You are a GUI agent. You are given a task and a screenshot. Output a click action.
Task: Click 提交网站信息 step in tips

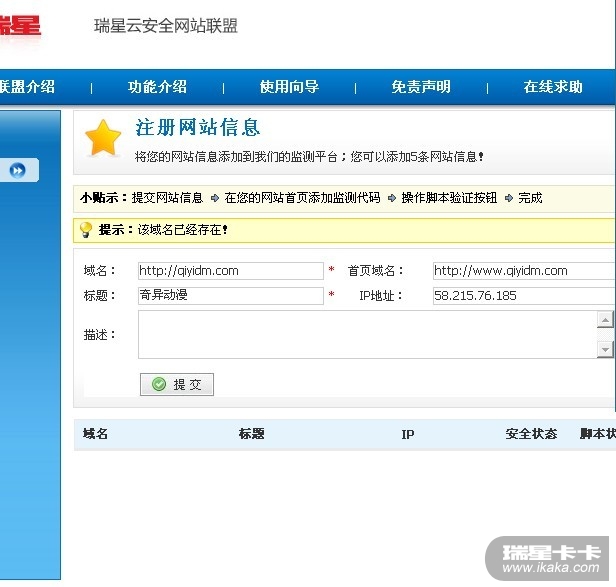(x=167, y=198)
